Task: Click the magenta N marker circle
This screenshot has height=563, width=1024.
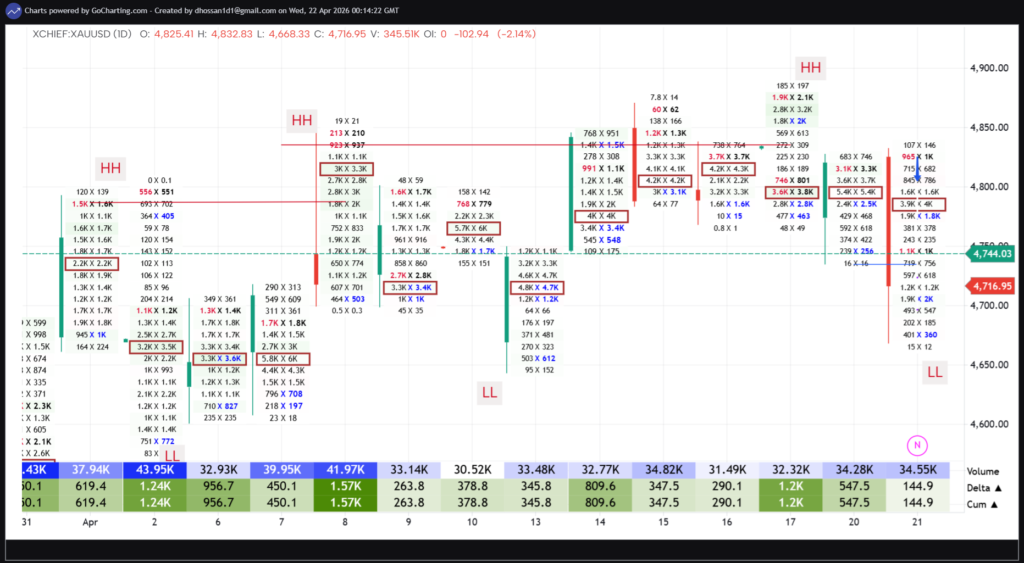Action: (x=916, y=445)
